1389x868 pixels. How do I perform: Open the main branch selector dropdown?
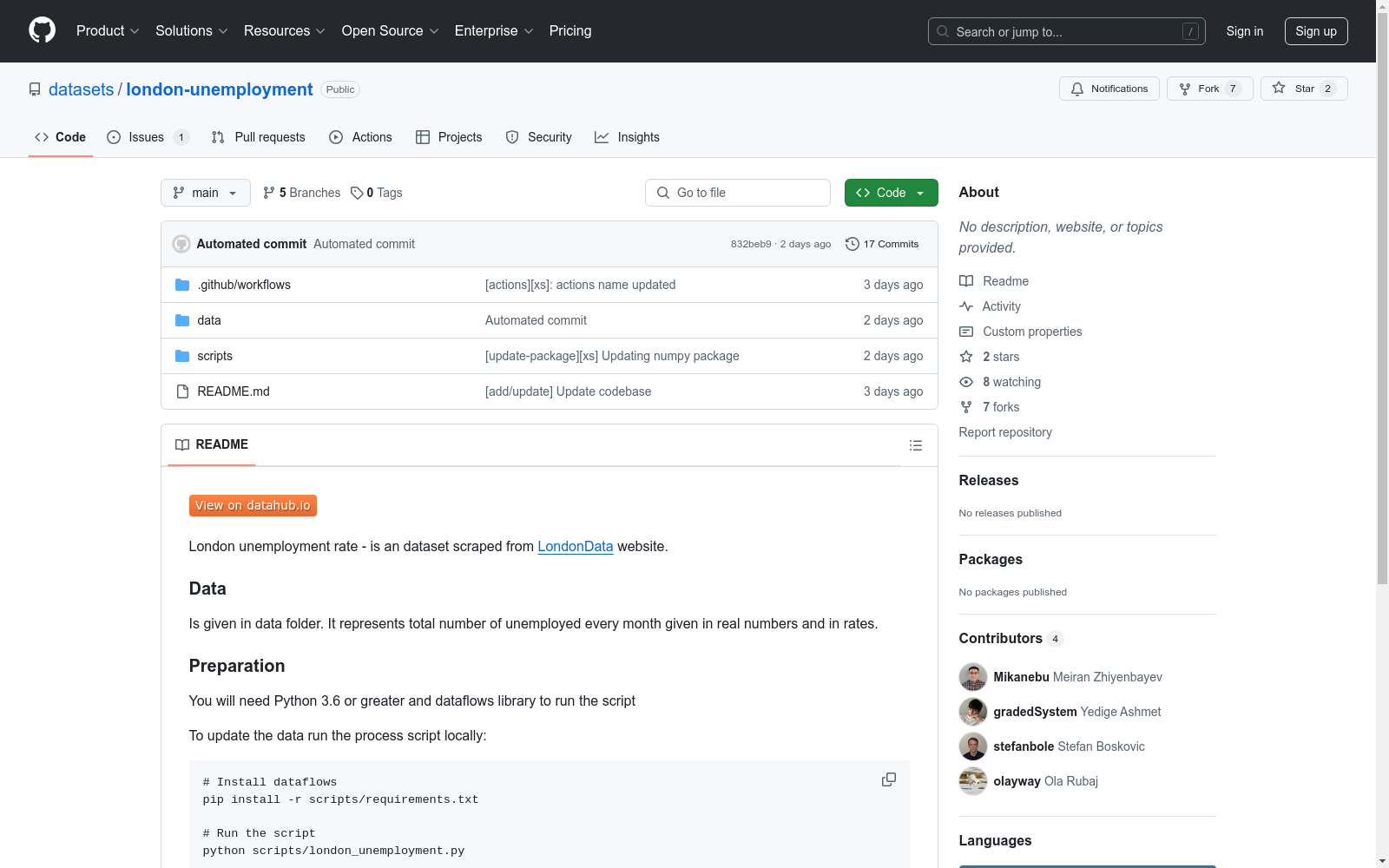pos(206,193)
